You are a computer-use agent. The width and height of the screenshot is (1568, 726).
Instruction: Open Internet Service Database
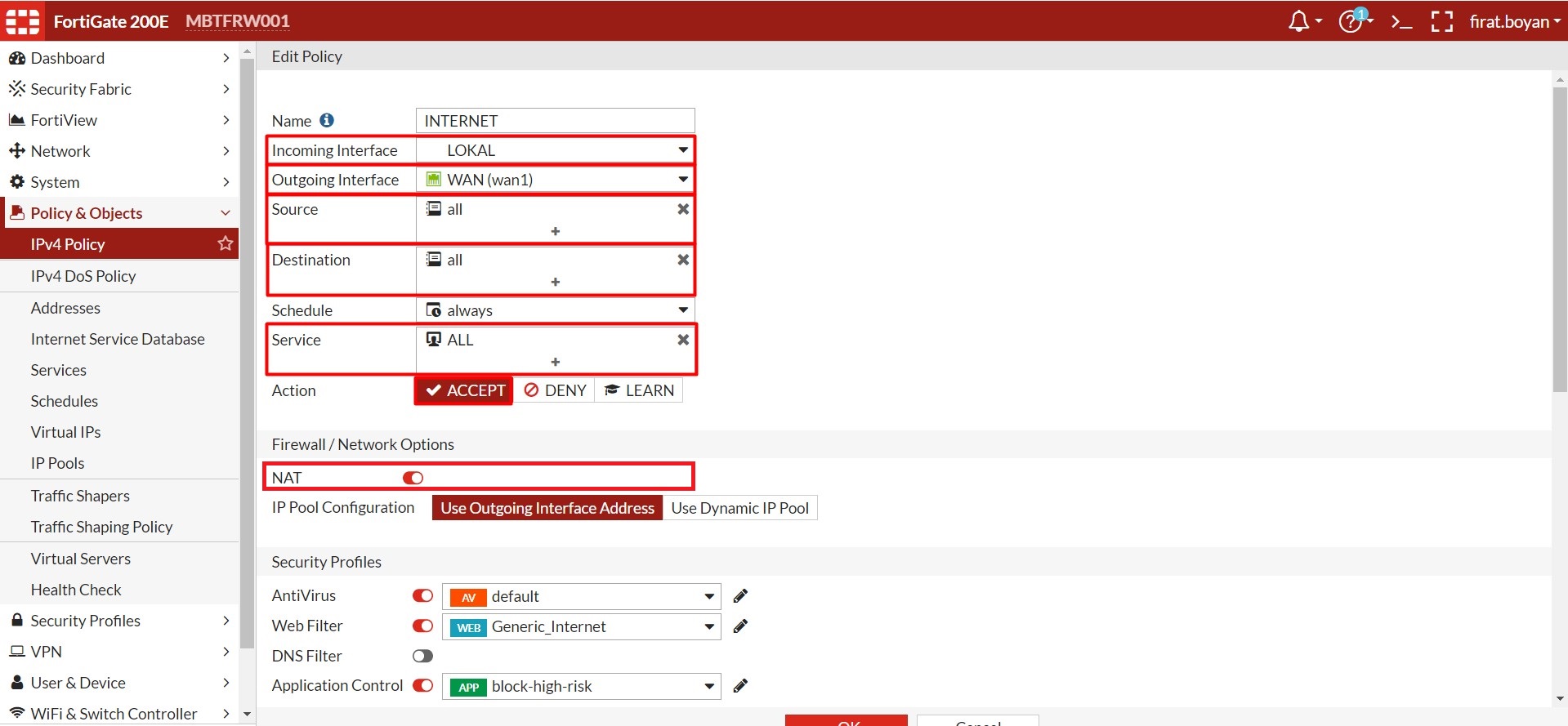[x=119, y=339]
